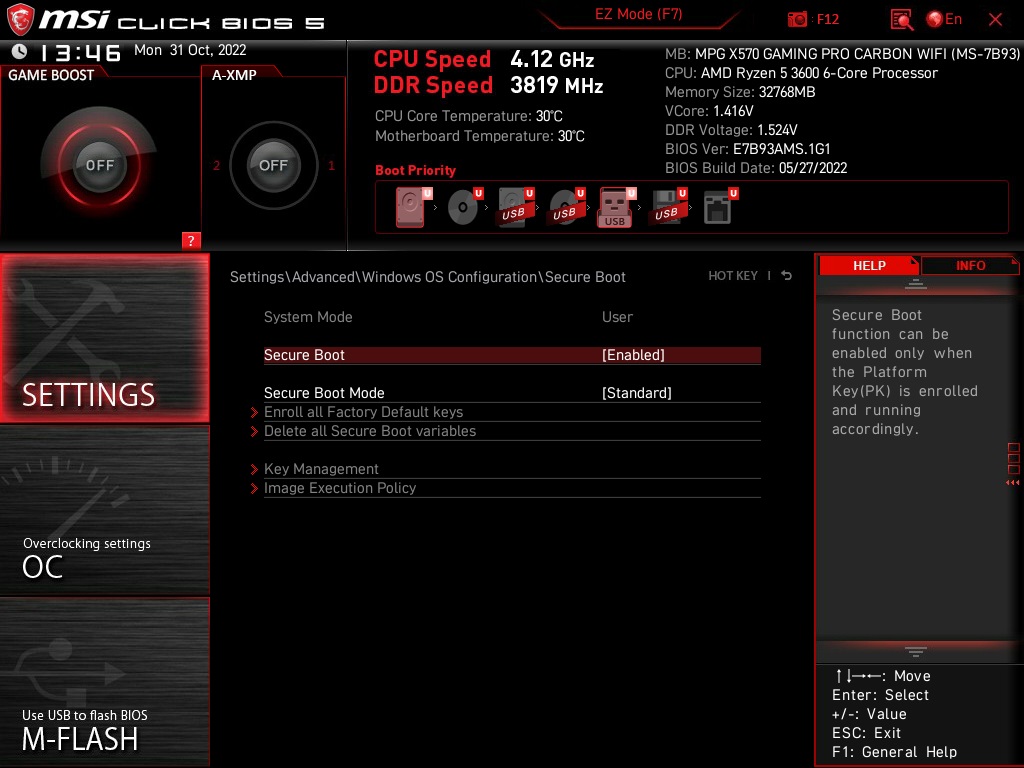1024x768 pixels.
Task: Click the CPU Speed 4.12 GHz value
Action: click(x=552, y=59)
